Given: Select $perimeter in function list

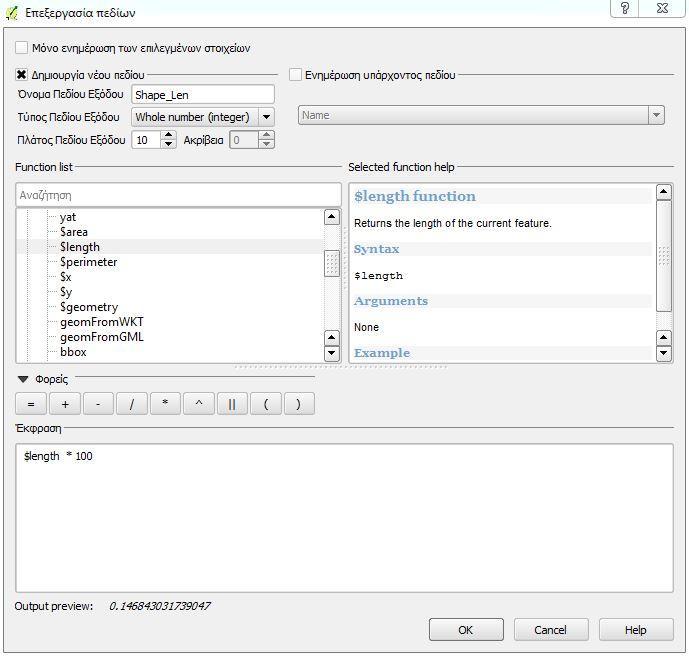Looking at the screenshot, I should click(x=88, y=262).
